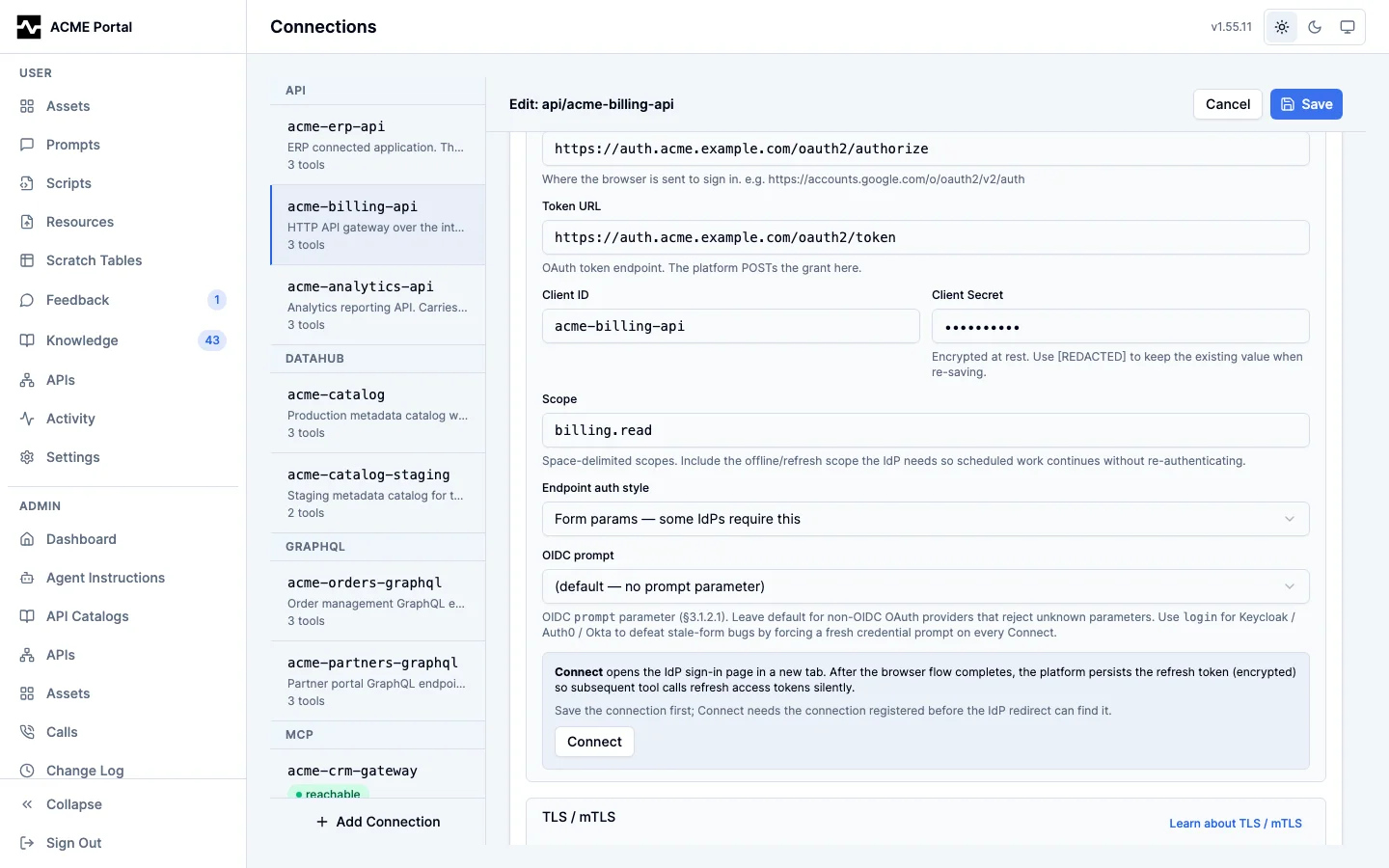
Task: Open the OIDC prompt dropdown
Action: [x=926, y=586]
